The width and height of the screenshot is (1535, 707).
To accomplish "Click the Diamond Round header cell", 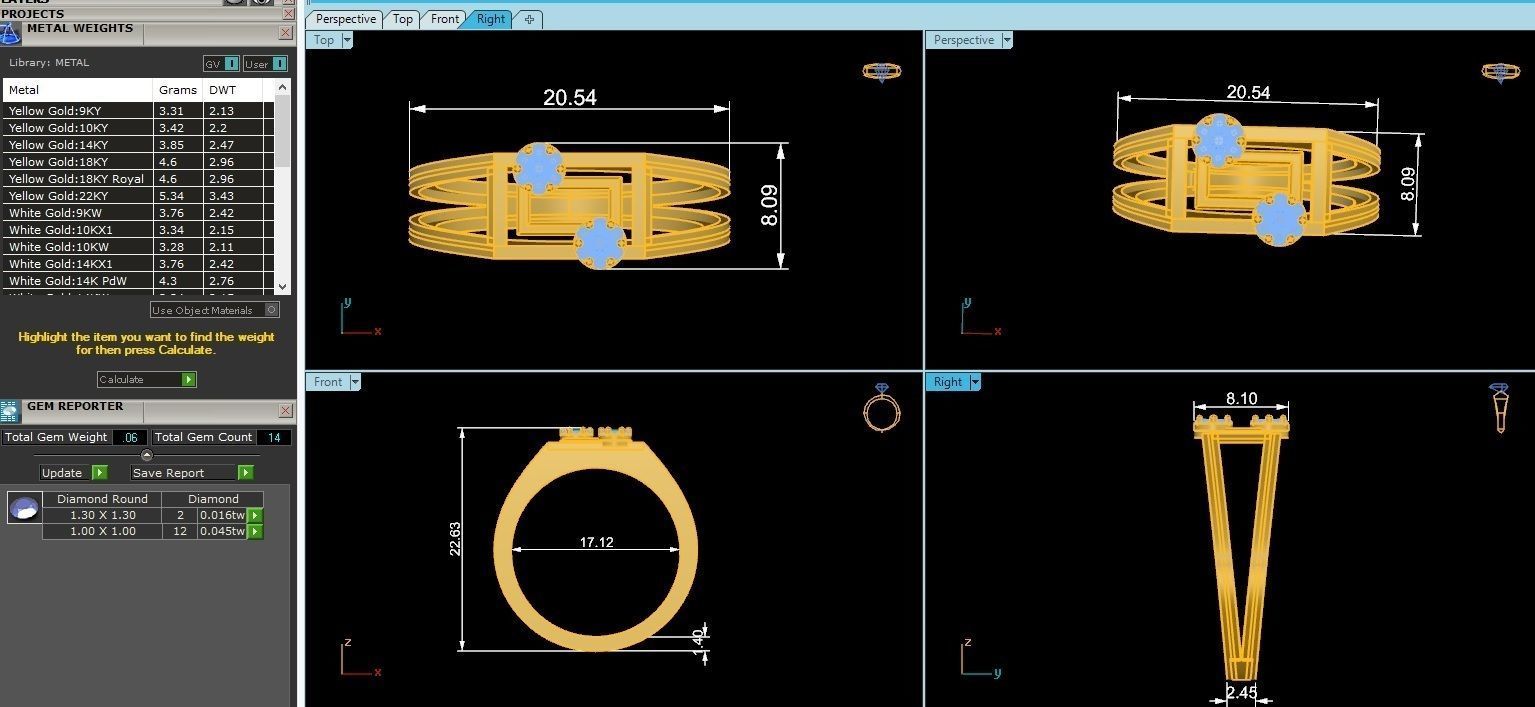I will click(x=102, y=499).
